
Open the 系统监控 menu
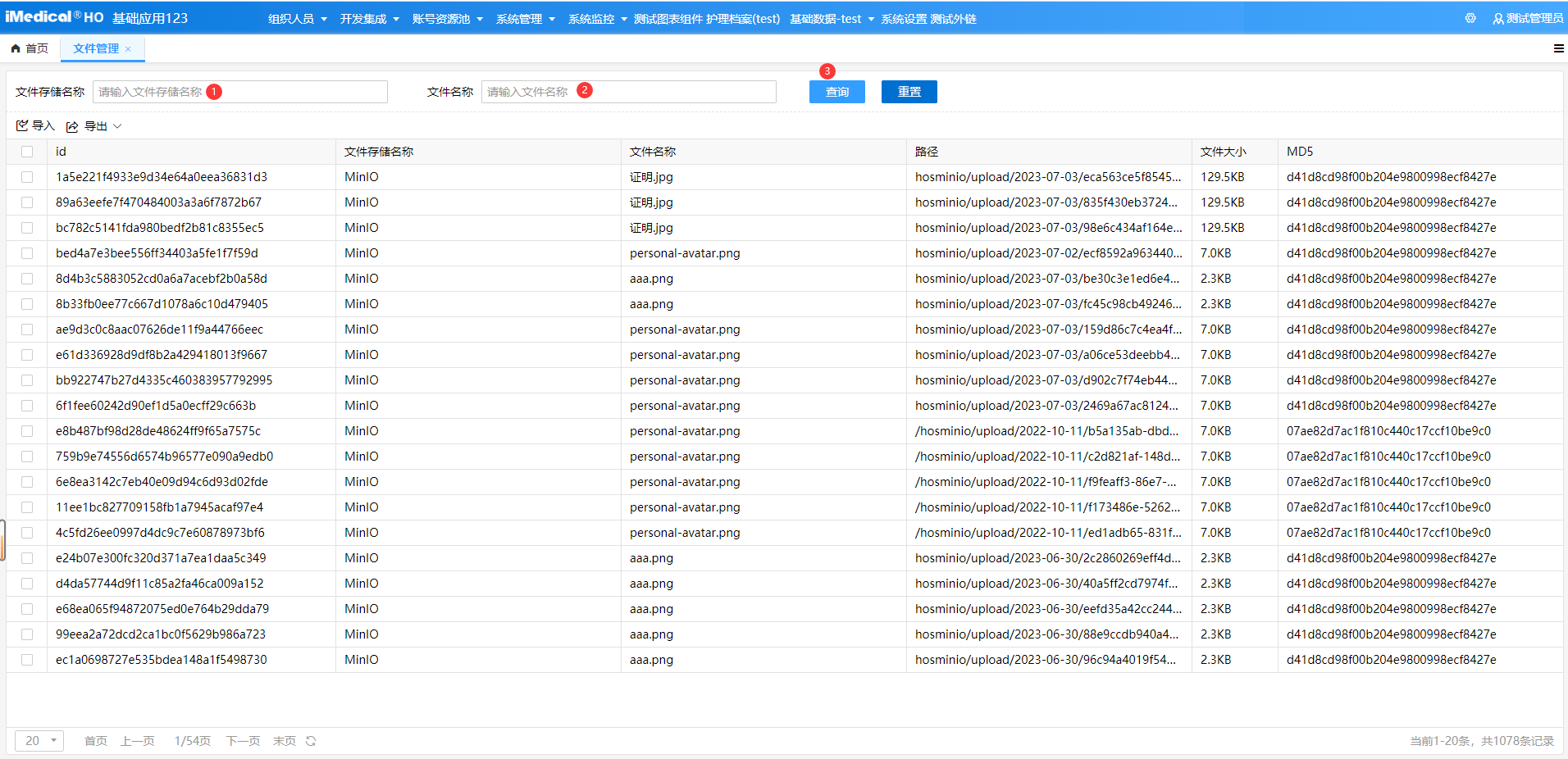593,18
